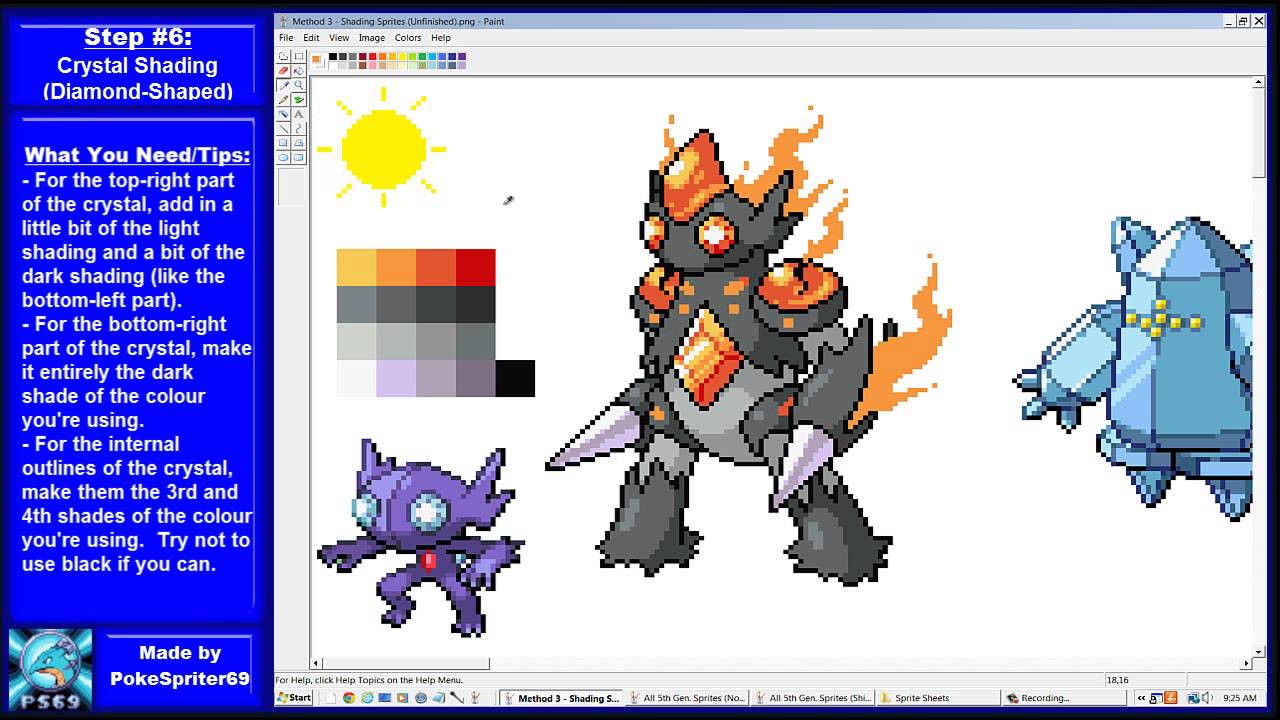Open the Edit menu
1280x720 pixels.
311,38
